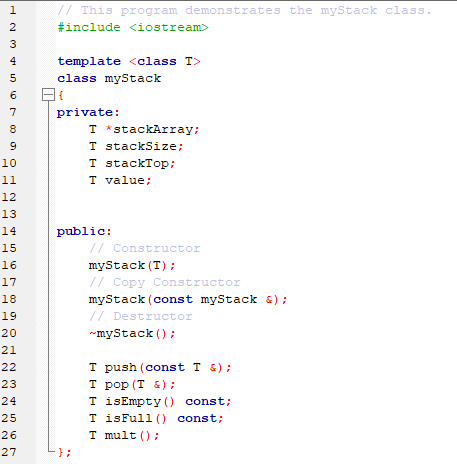Viewport: 457px width, 464px height.
Task: Click the "T push(const T &);" line
Action: (160, 367)
